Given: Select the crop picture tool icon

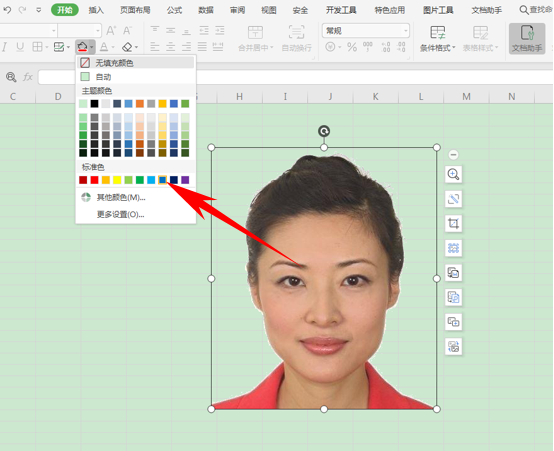Looking at the screenshot, I should (x=453, y=223).
